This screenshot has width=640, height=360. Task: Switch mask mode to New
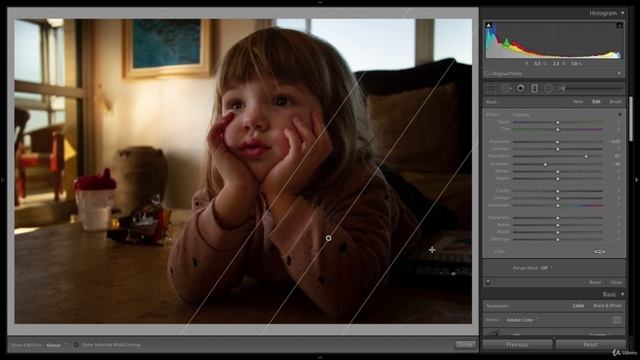[x=578, y=102]
